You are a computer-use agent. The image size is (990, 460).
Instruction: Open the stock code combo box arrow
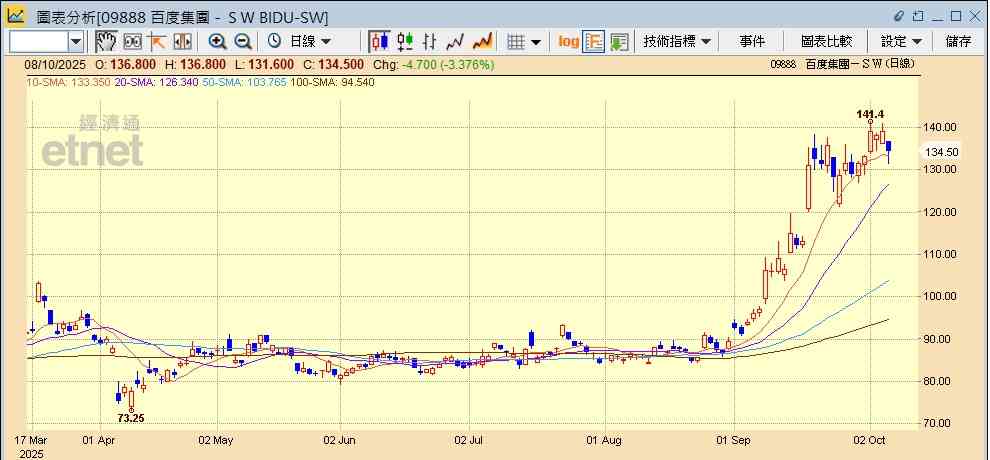[76, 41]
